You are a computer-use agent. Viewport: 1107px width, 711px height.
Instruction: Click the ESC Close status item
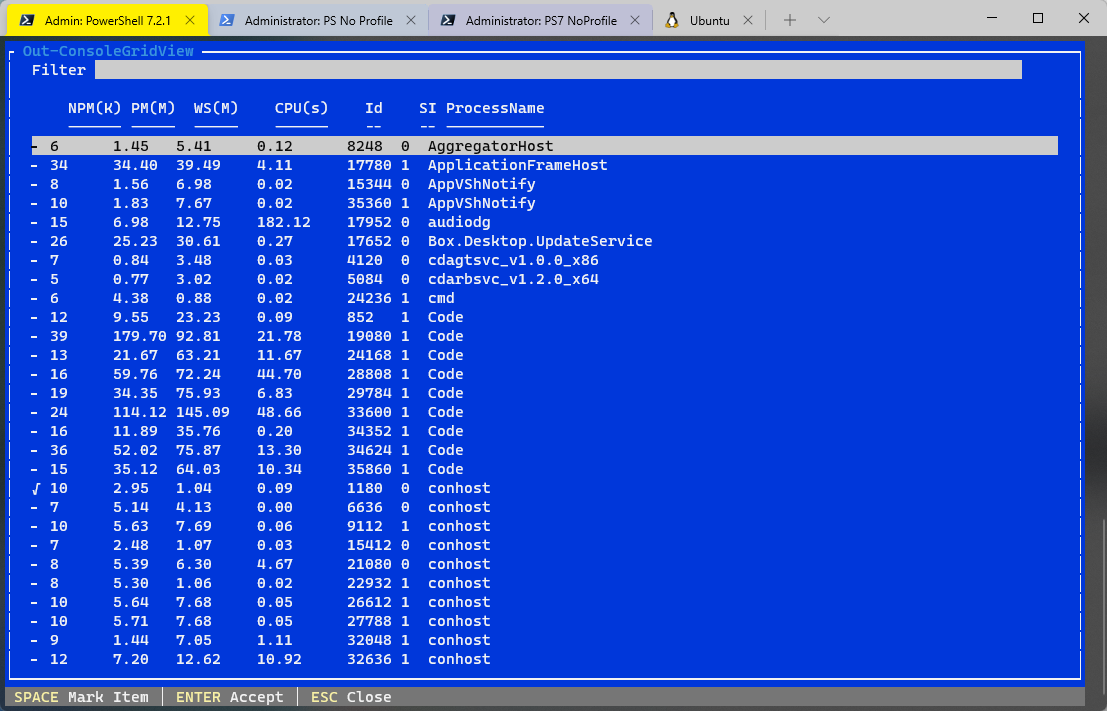[x=350, y=697]
